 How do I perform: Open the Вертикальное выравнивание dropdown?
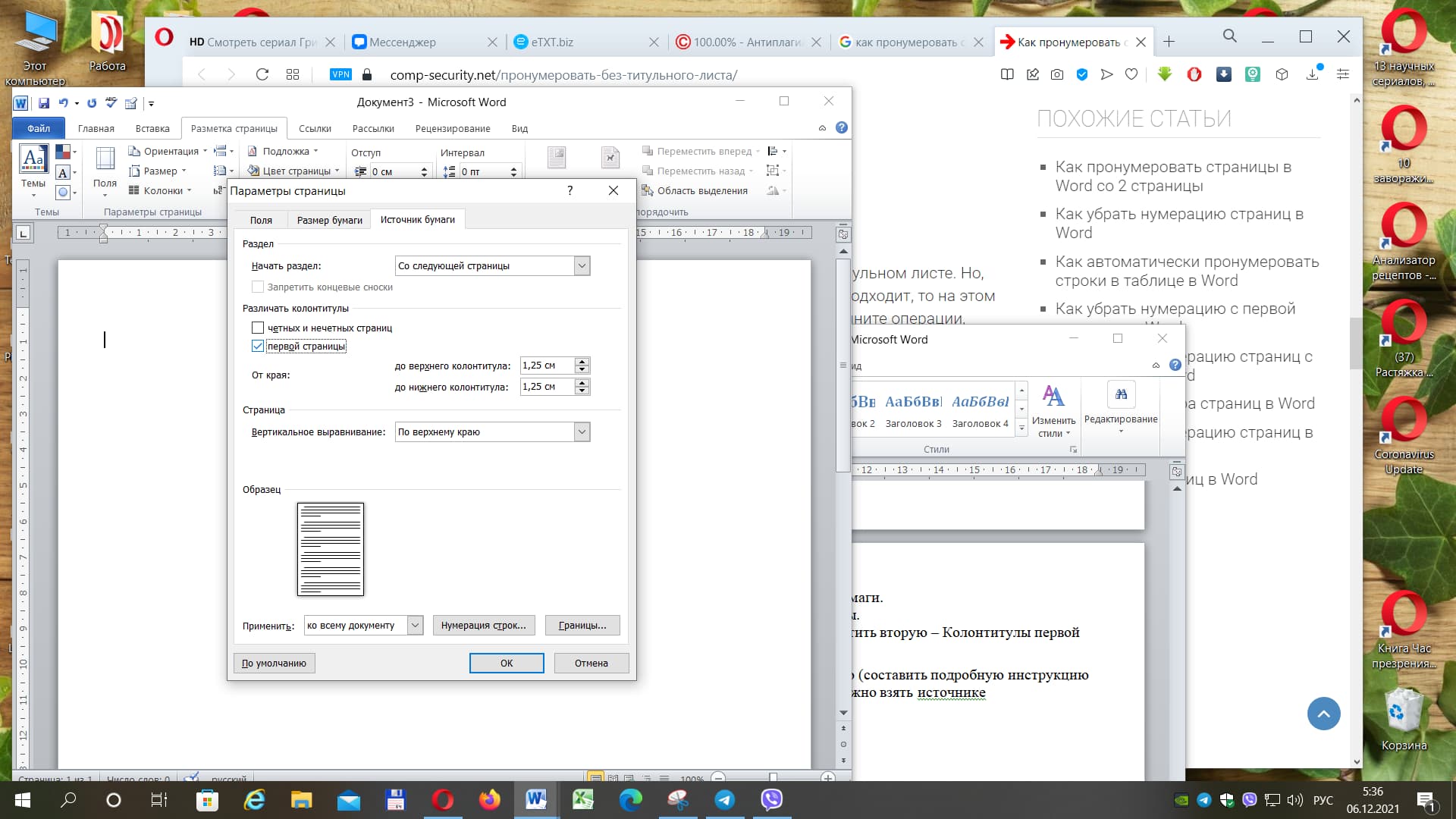(x=582, y=431)
